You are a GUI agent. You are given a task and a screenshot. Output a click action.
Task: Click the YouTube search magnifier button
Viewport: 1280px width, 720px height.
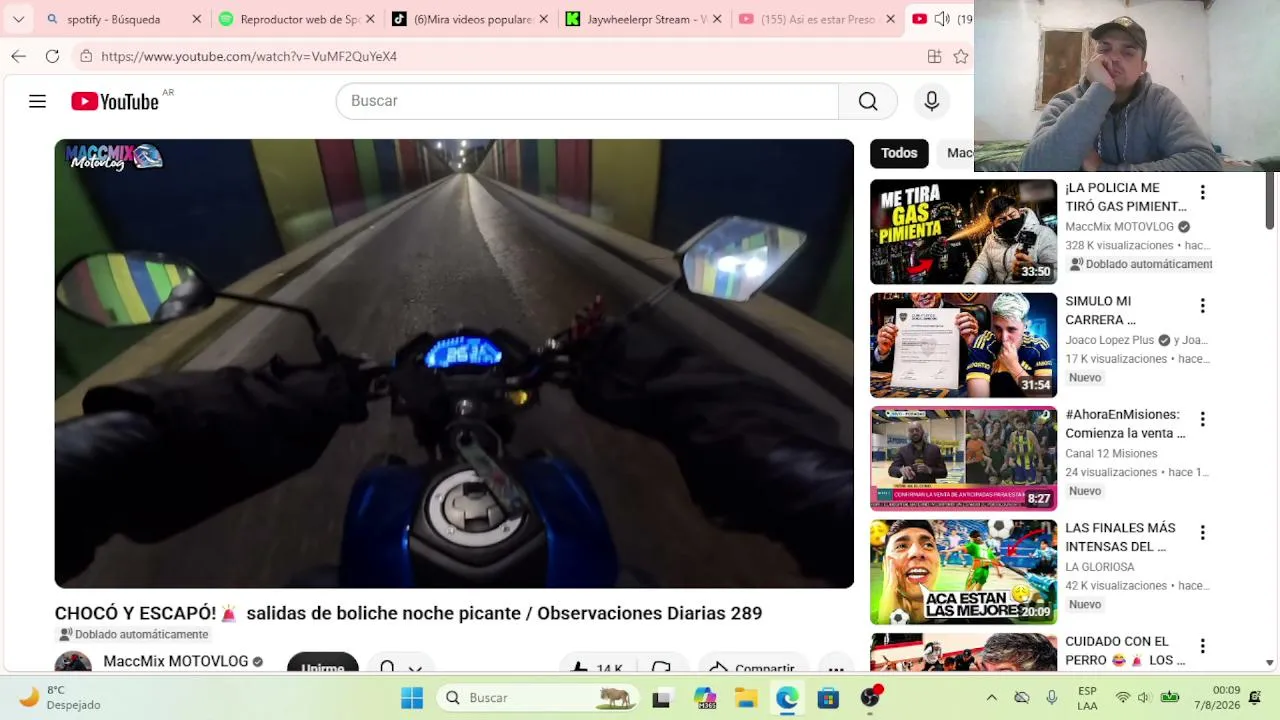[868, 101]
